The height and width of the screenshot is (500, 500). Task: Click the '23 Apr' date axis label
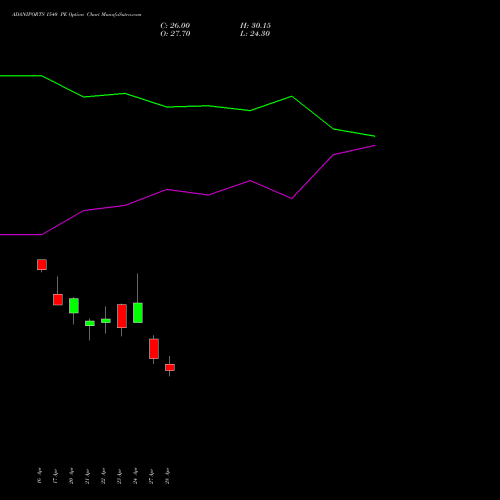119,476
